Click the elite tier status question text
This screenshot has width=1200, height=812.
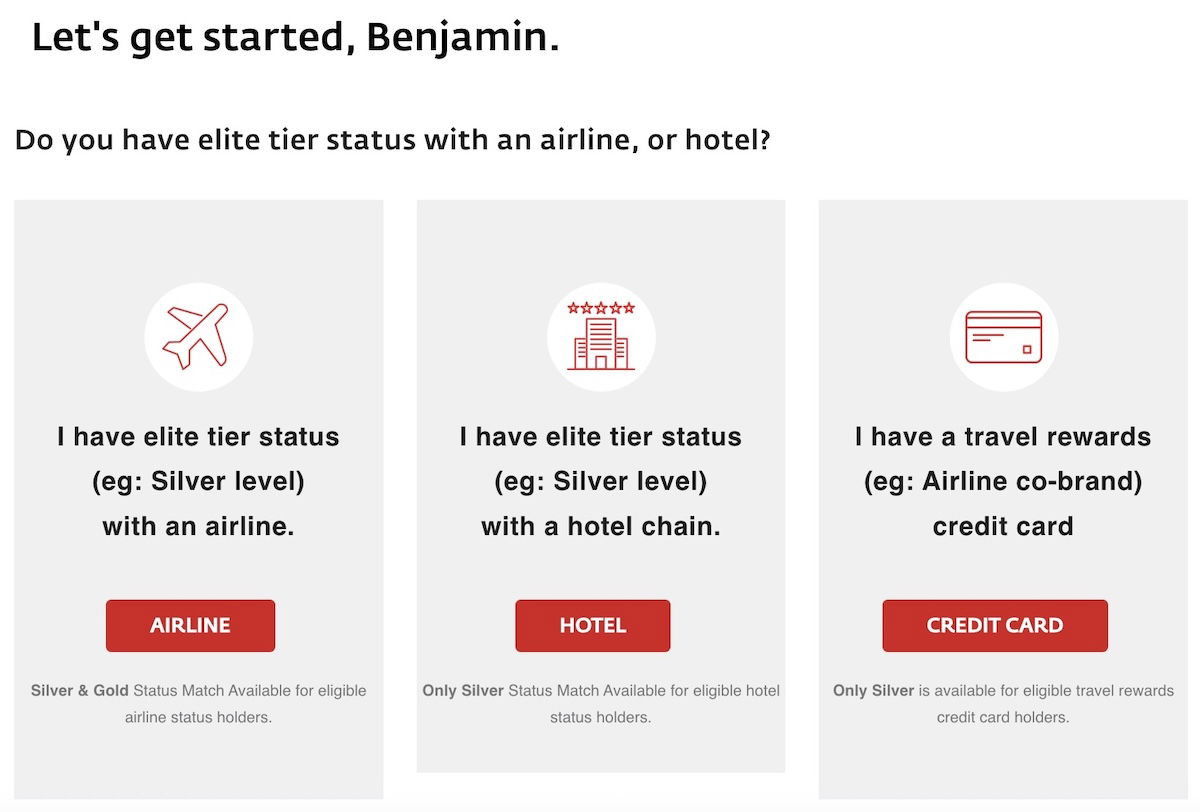pos(392,140)
